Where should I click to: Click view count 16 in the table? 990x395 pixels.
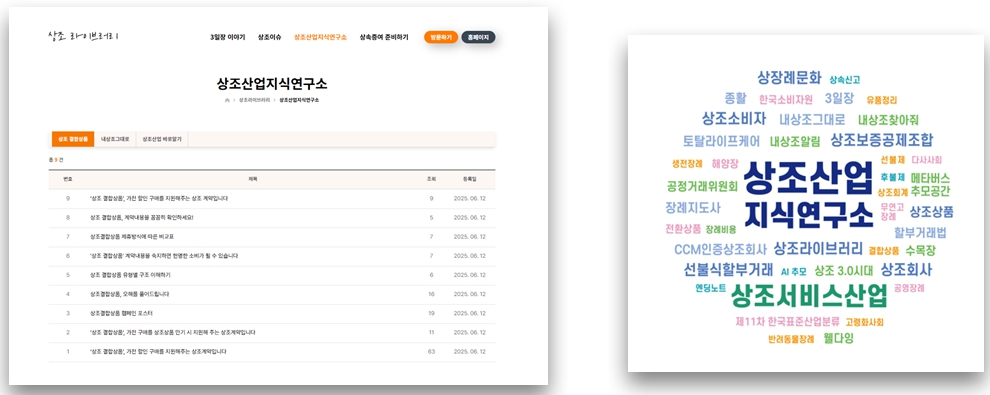431,294
